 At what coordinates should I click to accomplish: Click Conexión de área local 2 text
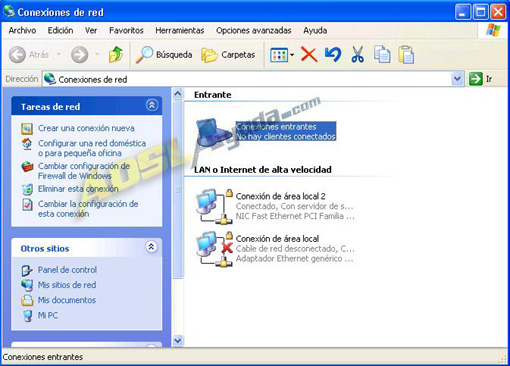[280, 196]
